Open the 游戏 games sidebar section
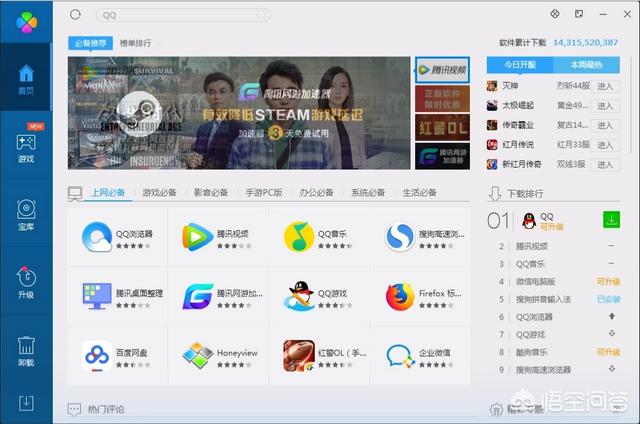This screenshot has width=640, height=424. [26, 148]
